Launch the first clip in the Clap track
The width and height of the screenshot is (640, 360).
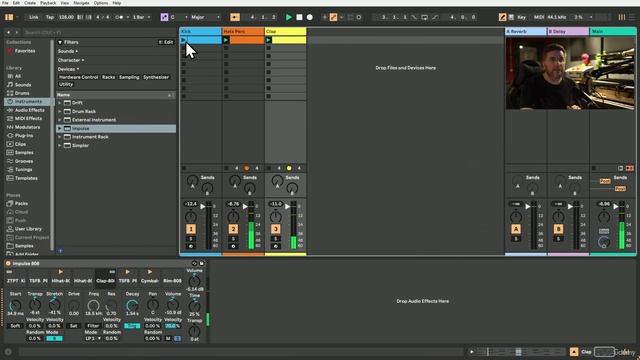coord(268,40)
